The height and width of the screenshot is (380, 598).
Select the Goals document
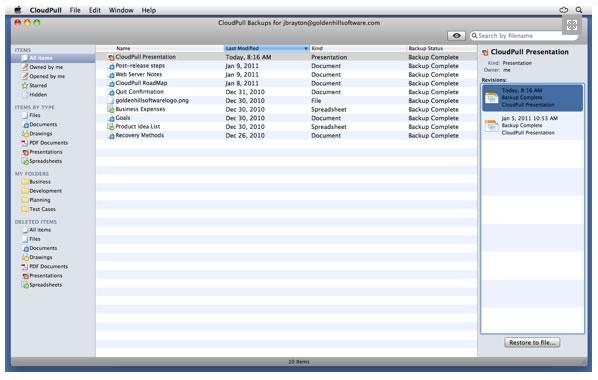122,118
